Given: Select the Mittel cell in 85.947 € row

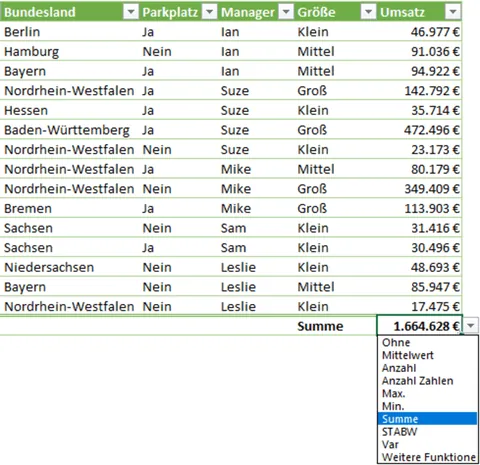Looking at the screenshot, I should pos(335,287).
